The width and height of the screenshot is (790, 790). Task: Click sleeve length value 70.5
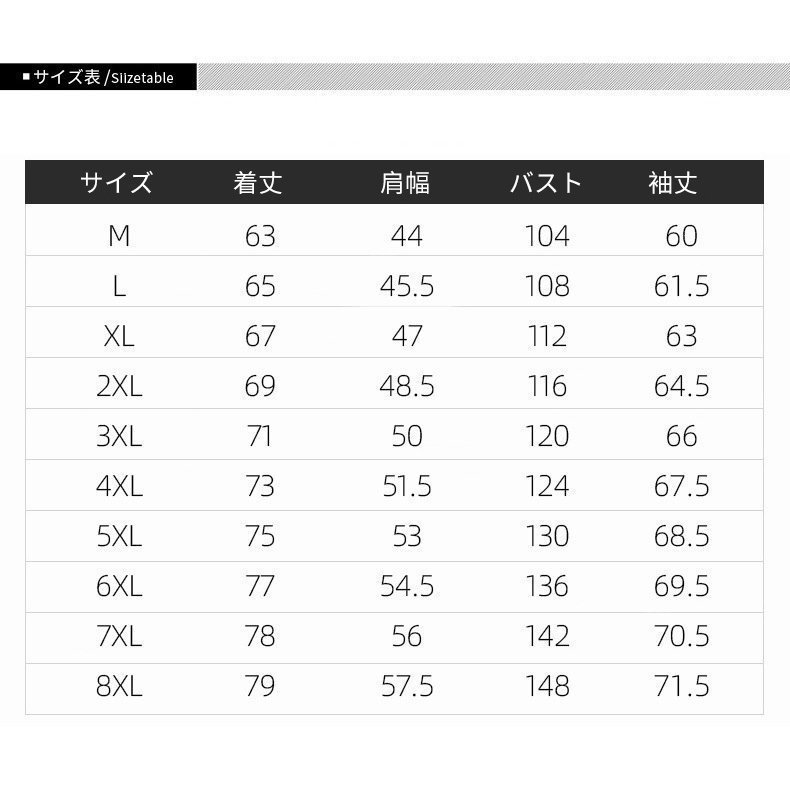coord(681,636)
